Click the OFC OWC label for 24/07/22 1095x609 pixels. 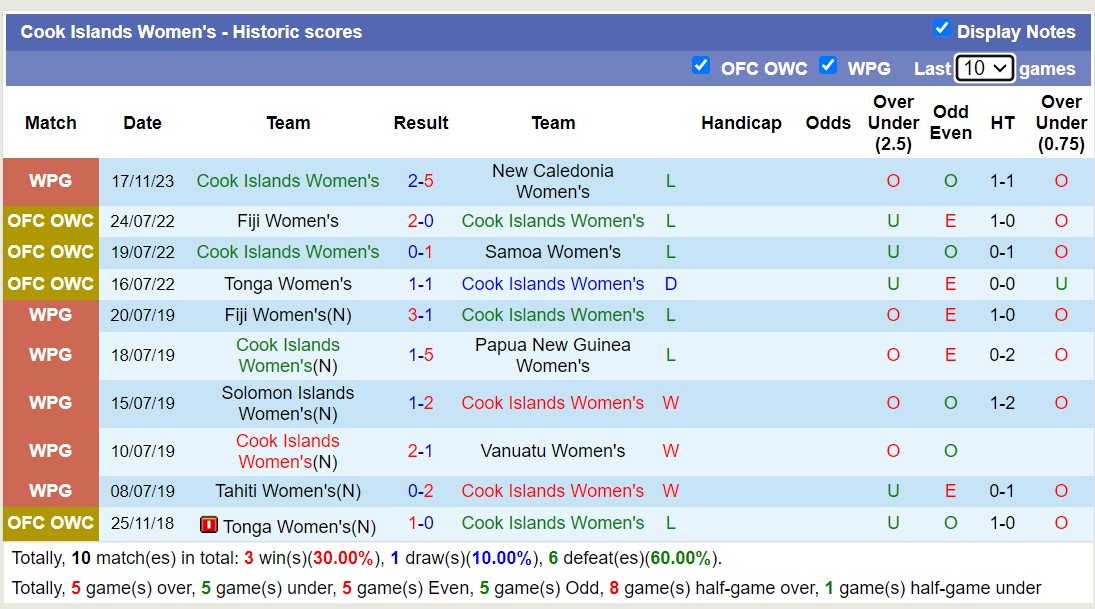(50, 221)
